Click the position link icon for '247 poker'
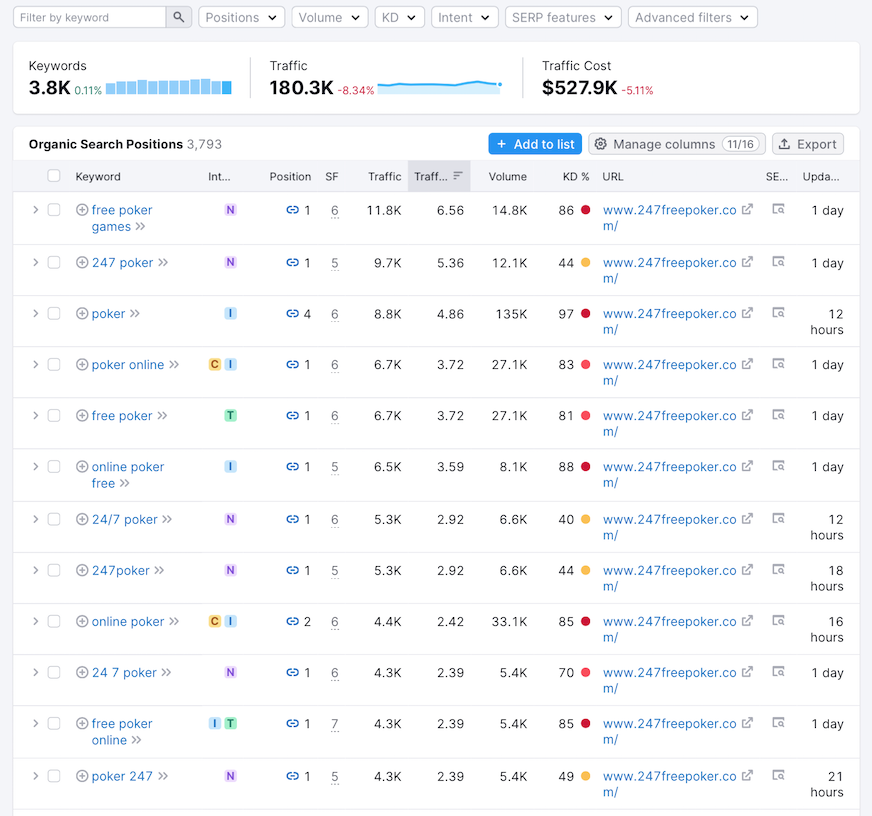872x816 pixels. (291, 263)
